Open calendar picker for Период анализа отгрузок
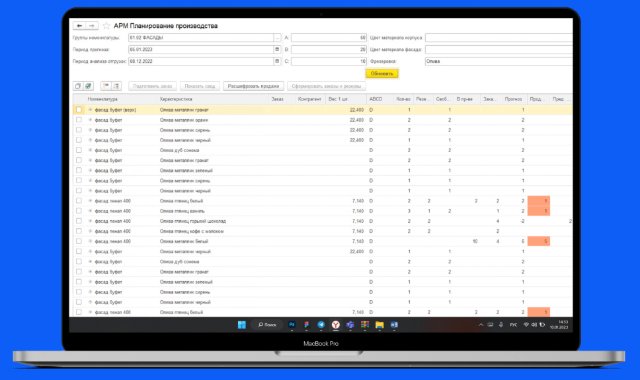The height and width of the screenshot is (380, 640). pos(277,61)
